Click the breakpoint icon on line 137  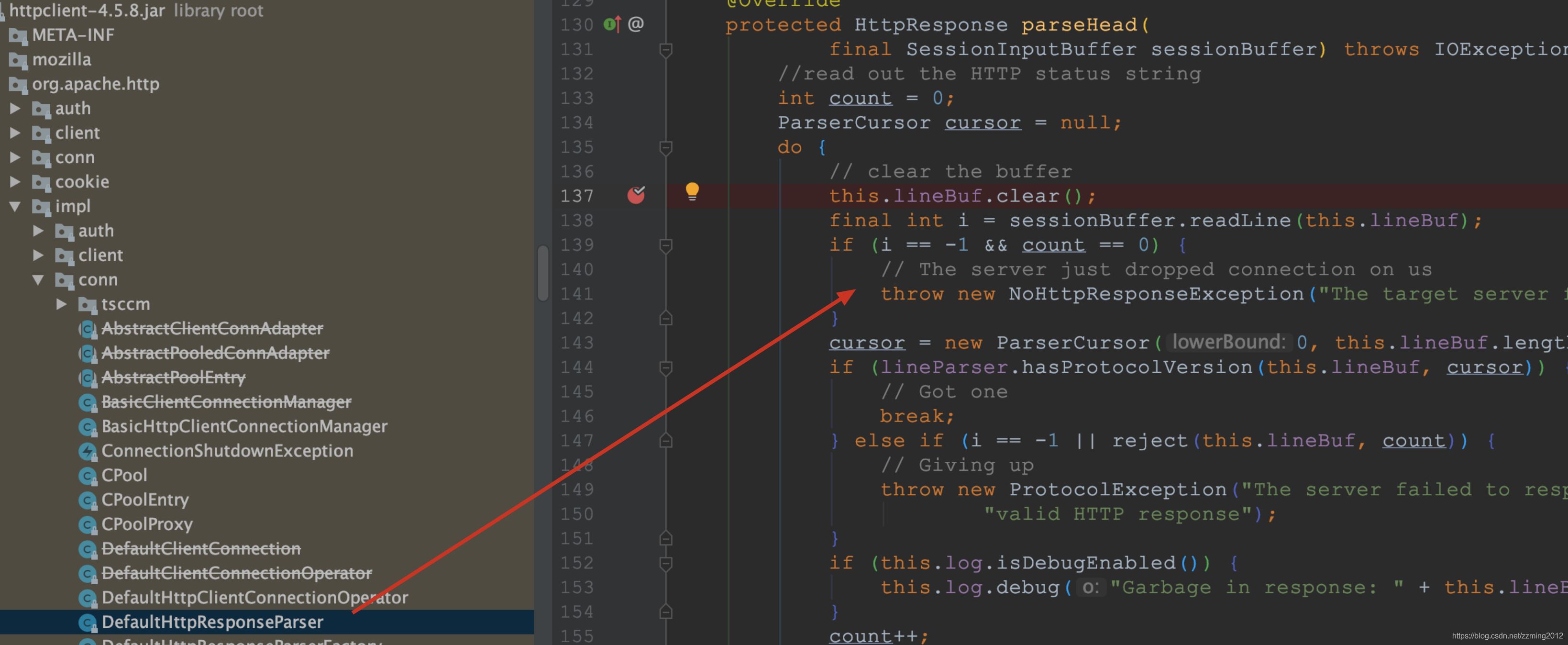pyautogui.click(x=637, y=194)
